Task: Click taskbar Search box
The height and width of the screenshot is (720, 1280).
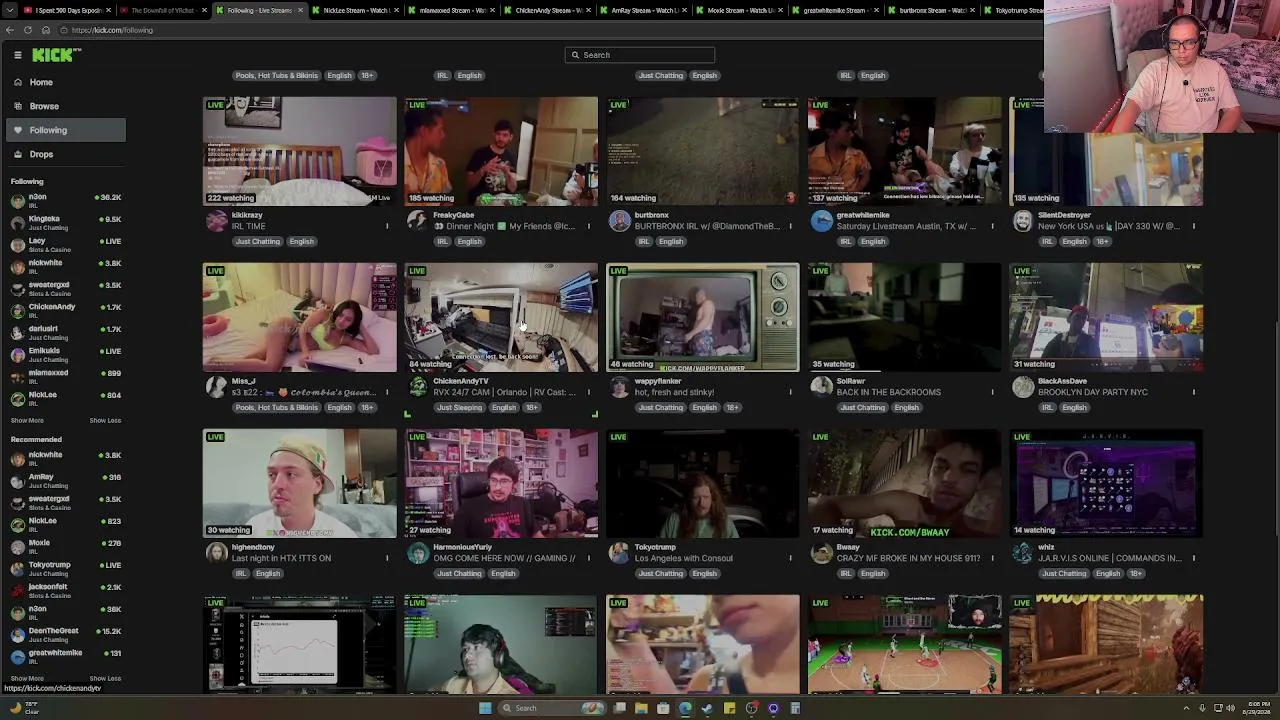Action: 550,708
